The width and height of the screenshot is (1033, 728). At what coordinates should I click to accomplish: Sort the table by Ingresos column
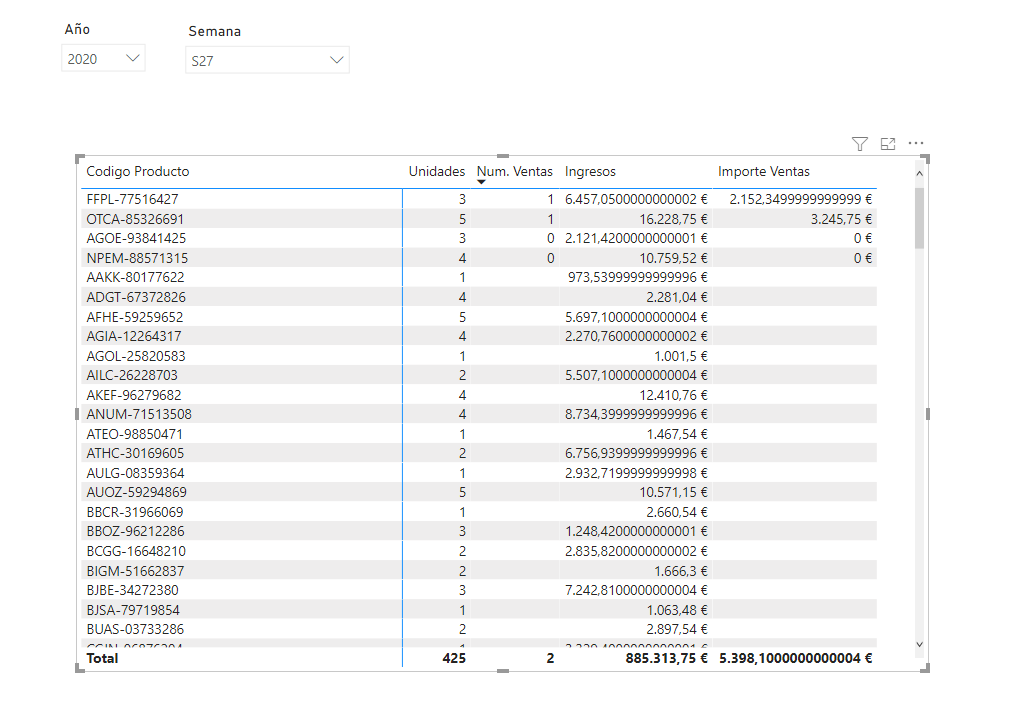click(x=590, y=171)
